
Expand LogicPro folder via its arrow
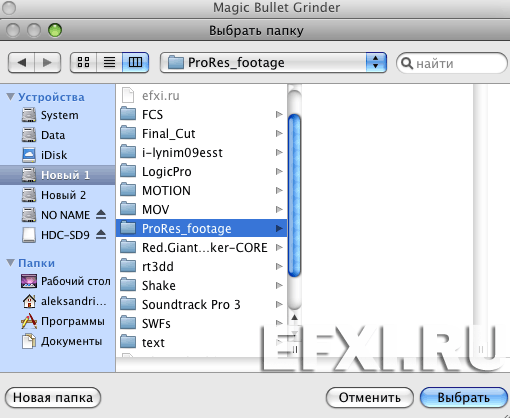click(279, 172)
